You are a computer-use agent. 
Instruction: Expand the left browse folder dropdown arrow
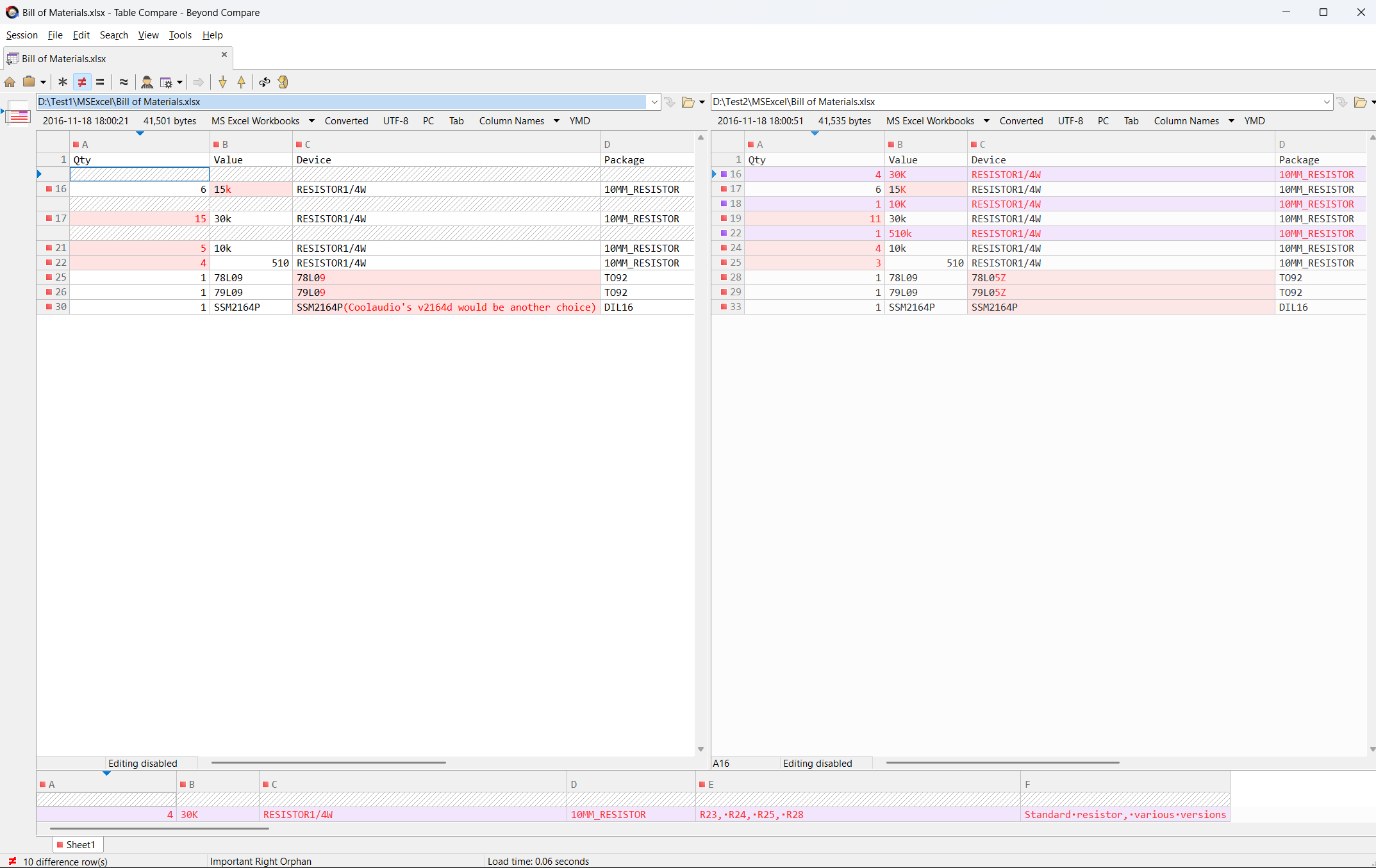click(702, 102)
